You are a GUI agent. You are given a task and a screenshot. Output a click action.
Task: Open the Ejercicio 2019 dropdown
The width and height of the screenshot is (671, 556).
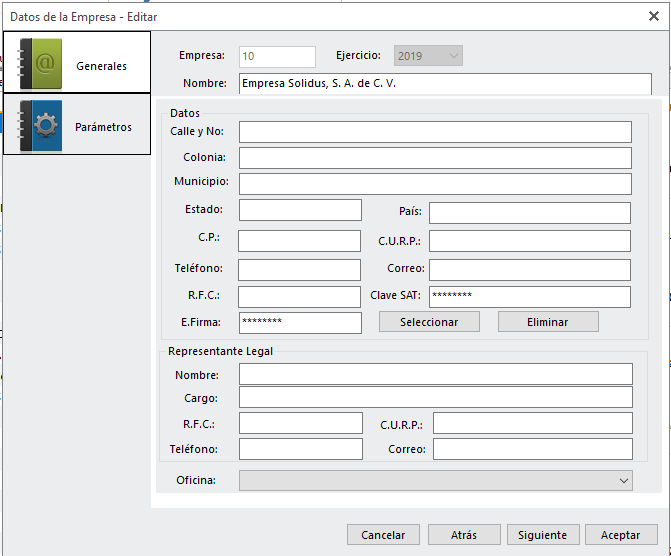pos(428,57)
